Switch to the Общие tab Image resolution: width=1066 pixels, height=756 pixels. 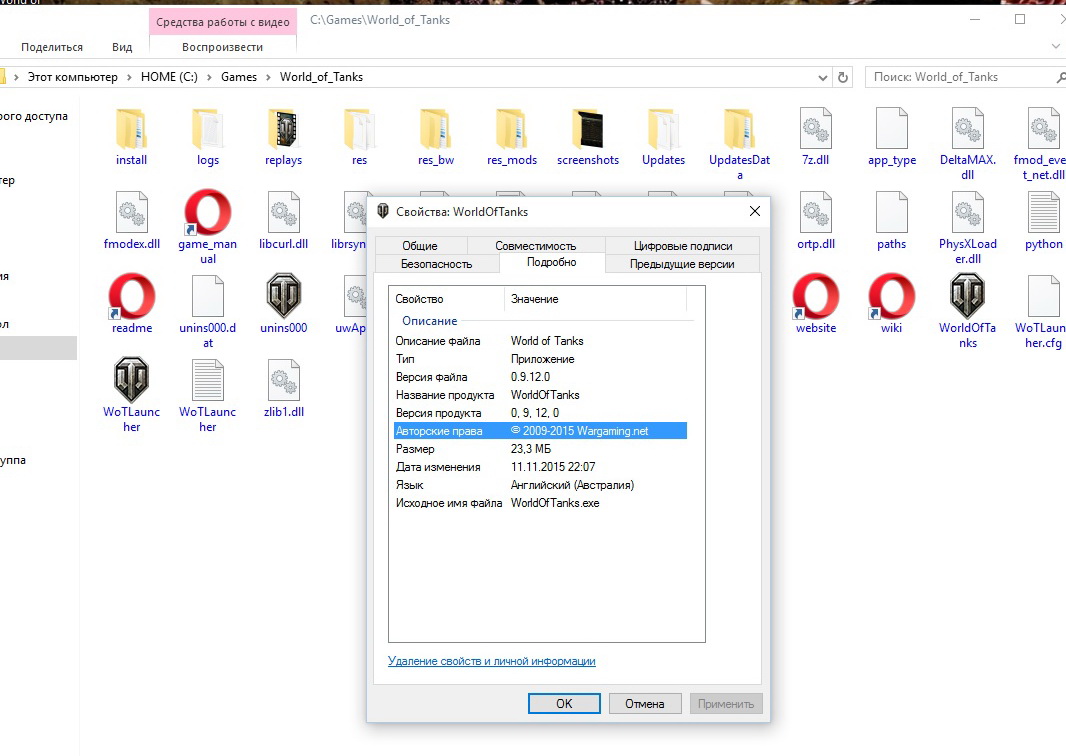(x=420, y=246)
